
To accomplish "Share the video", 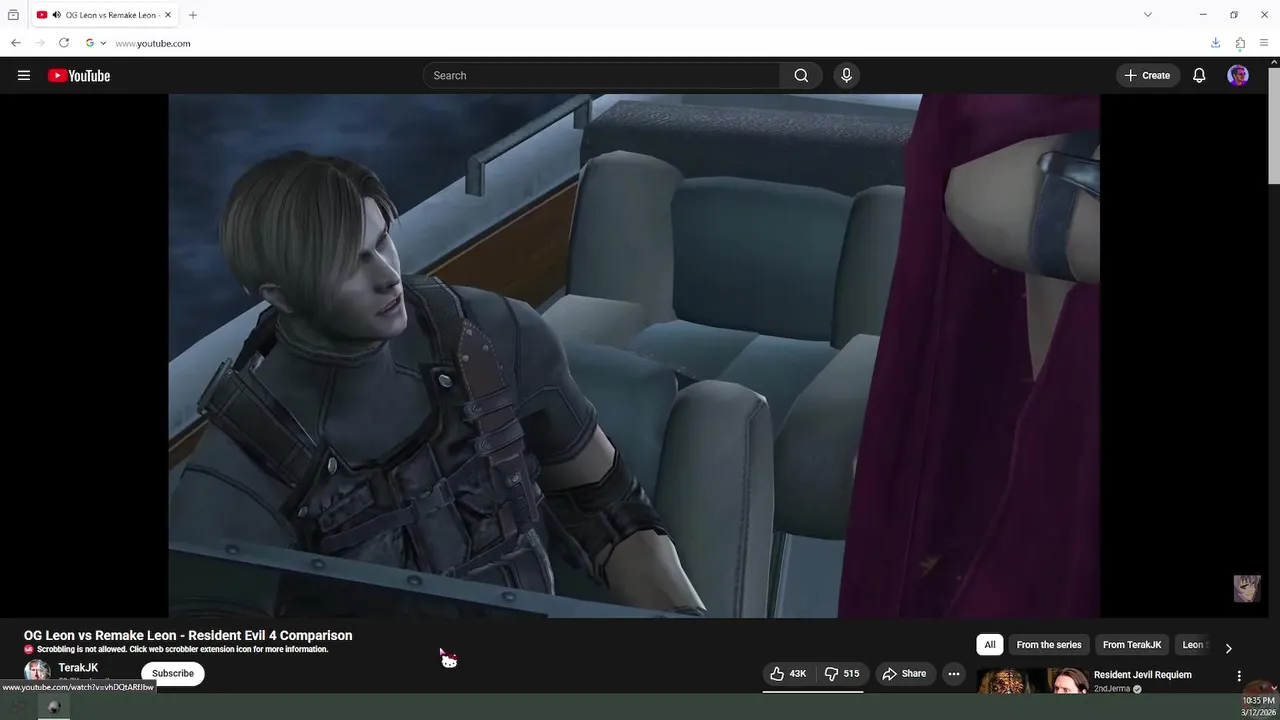I will (904, 674).
